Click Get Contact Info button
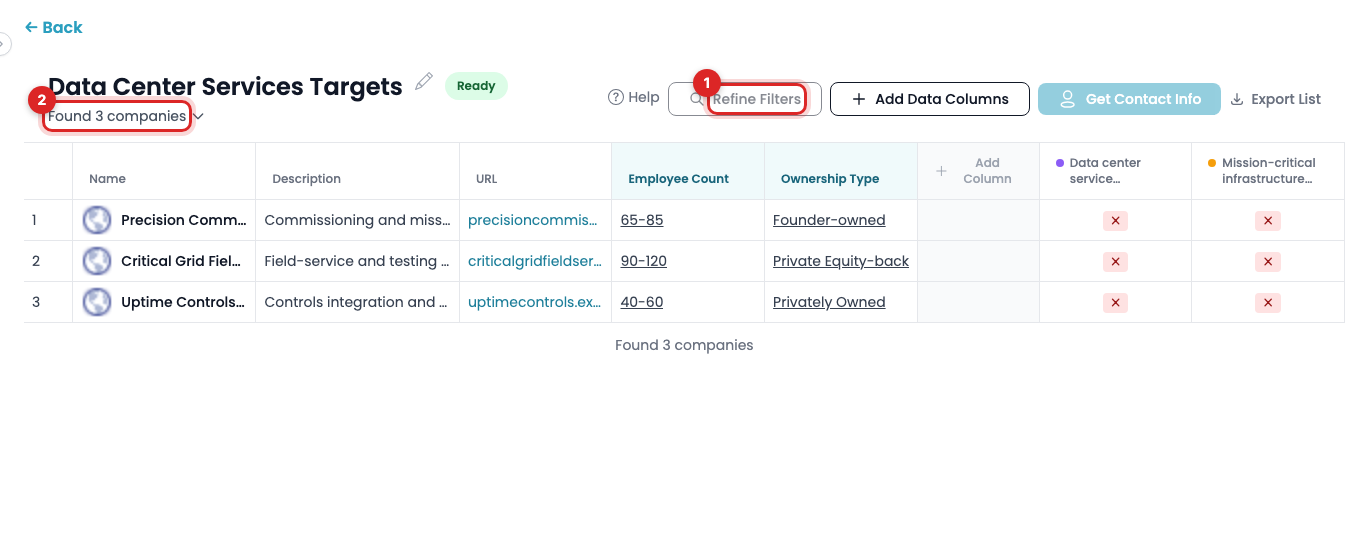This screenshot has height=560, width=1369. click(x=1130, y=99)
